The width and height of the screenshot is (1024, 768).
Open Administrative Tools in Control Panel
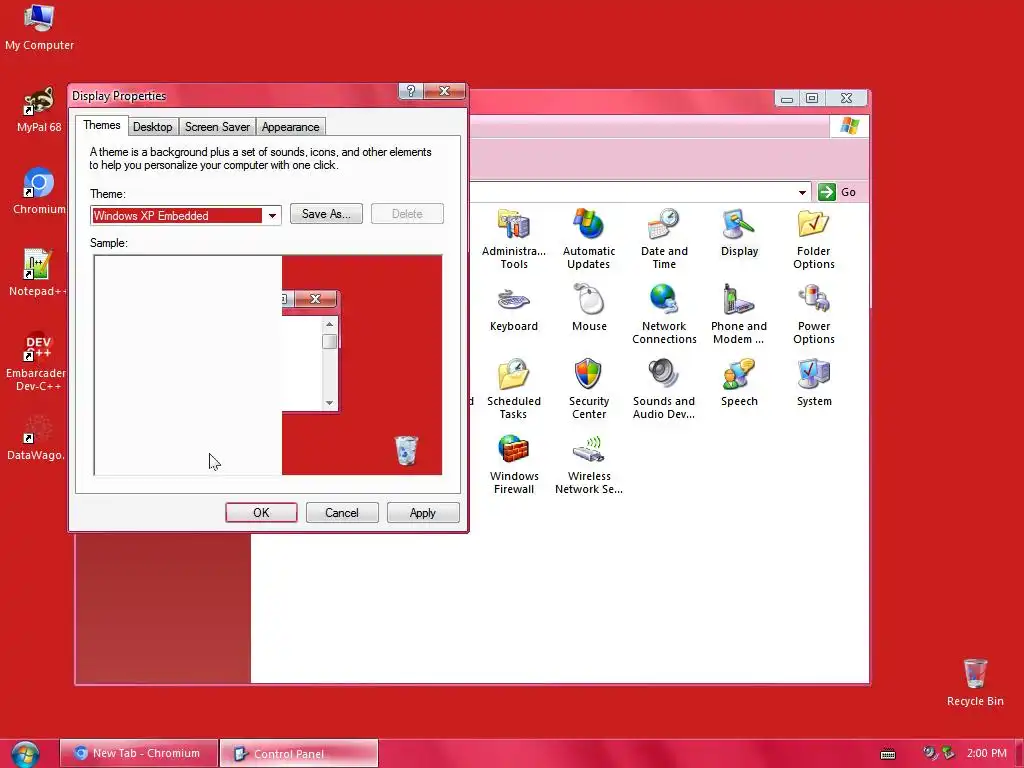(x=513, y=239)
